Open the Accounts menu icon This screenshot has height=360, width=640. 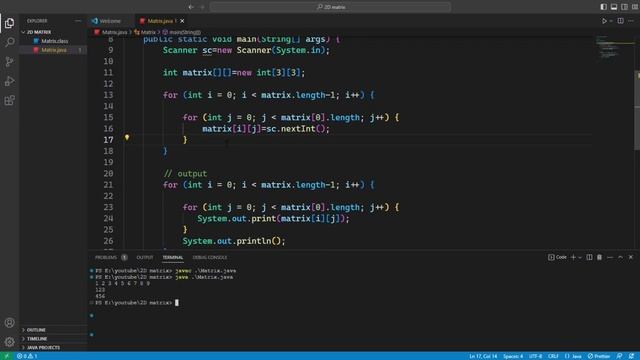[x=9, y=322]
